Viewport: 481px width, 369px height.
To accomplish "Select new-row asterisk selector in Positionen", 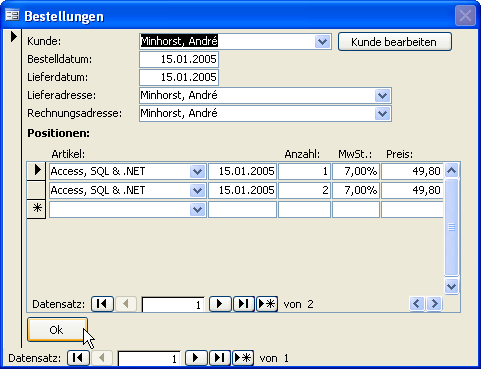I will click(36, 209).
